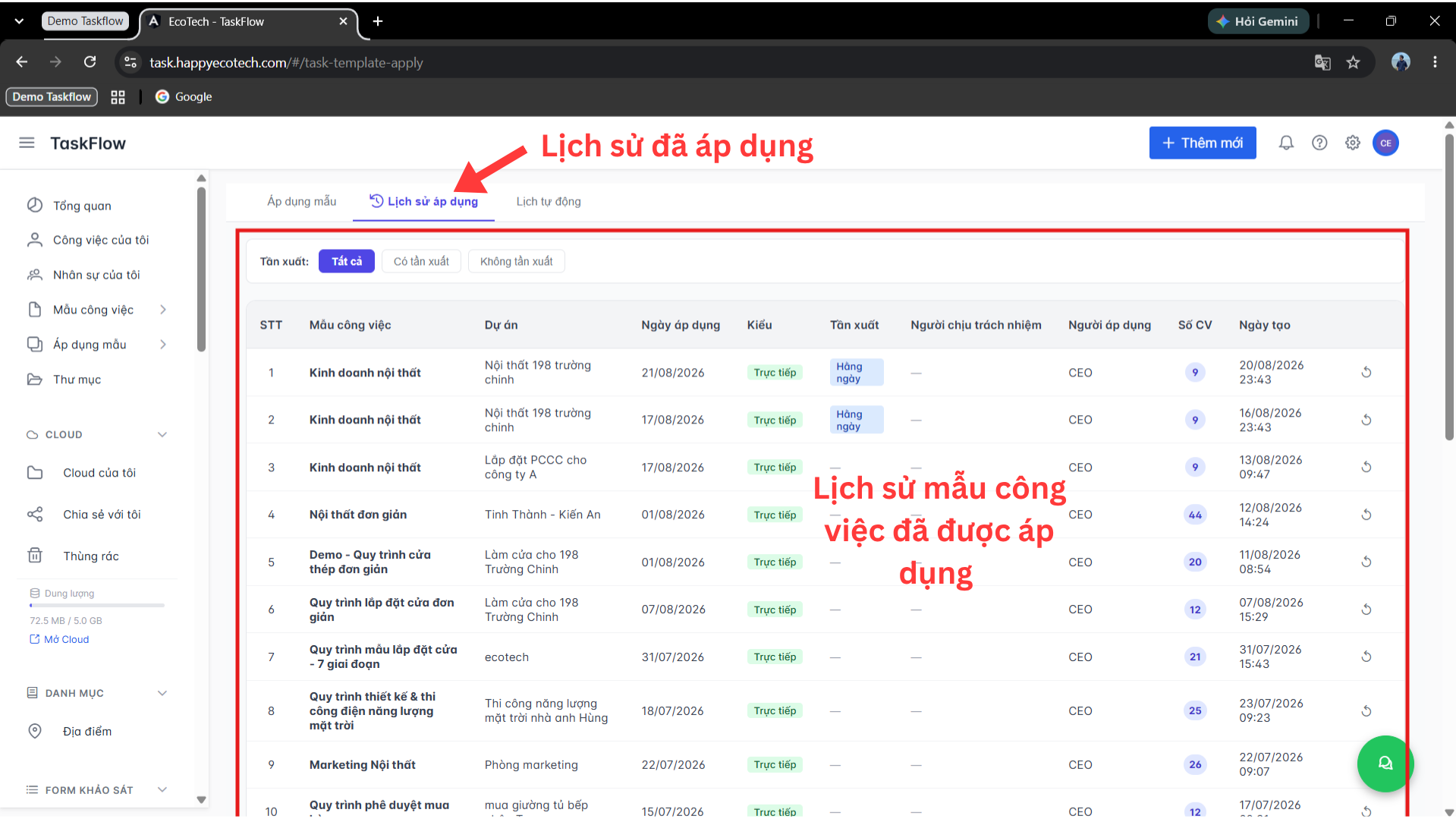The image size is (1456, 819).
Task: Click the page vertical scrollbar
Action: tap(1449, 287)
